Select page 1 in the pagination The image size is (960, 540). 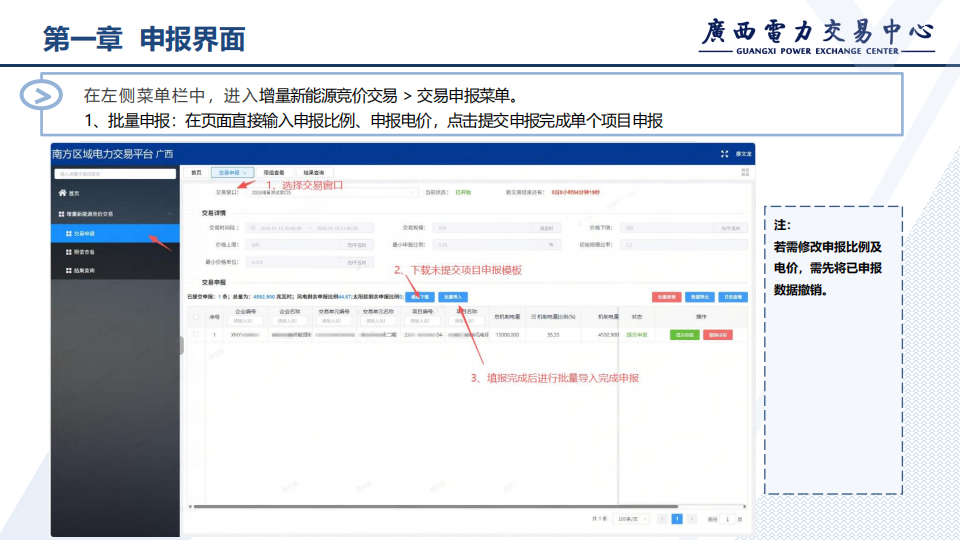[677, 519]
